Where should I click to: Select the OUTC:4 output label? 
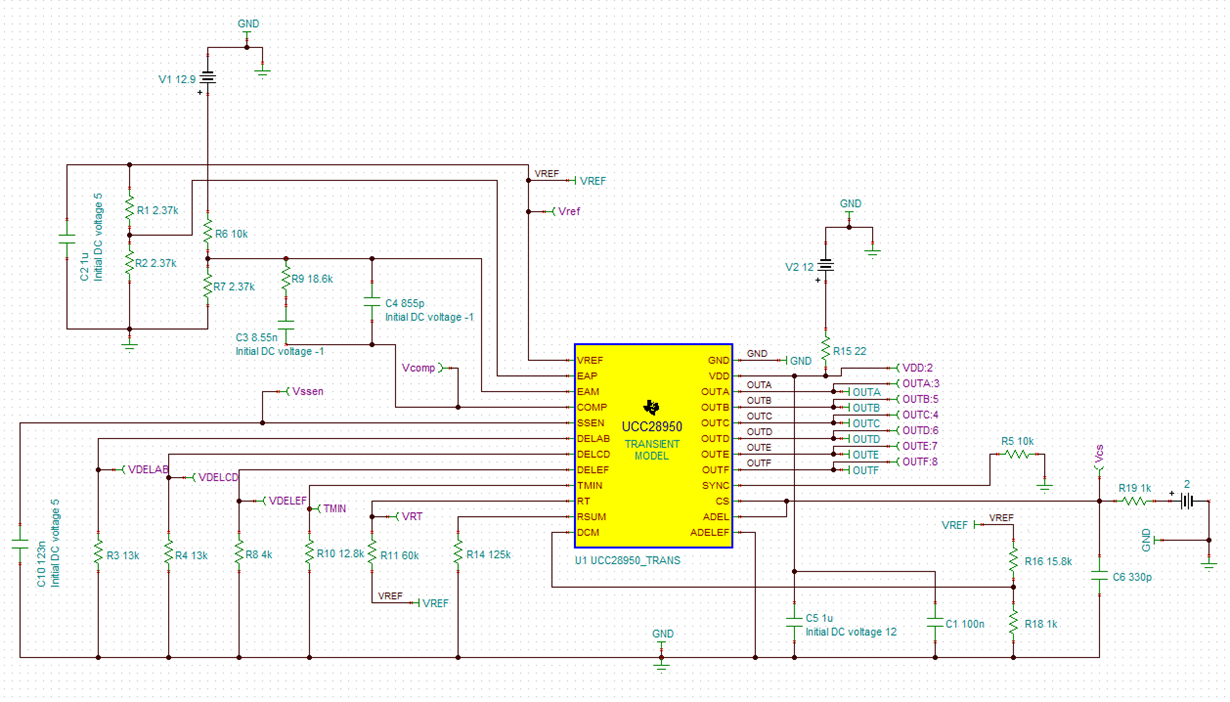[x=921, y=414]
